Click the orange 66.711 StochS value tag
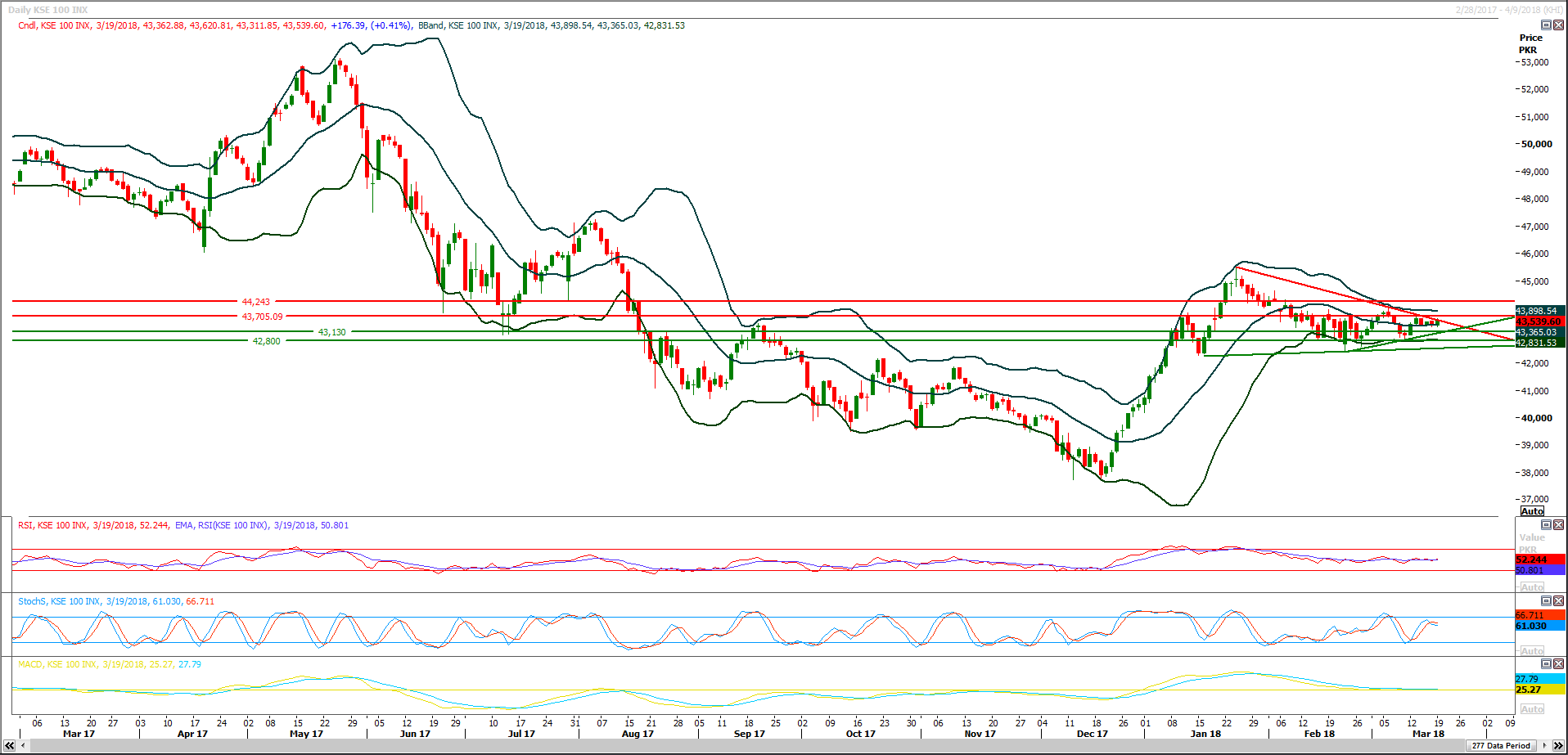Viewport: 1568px width, 755px height. coord(1540,615)
